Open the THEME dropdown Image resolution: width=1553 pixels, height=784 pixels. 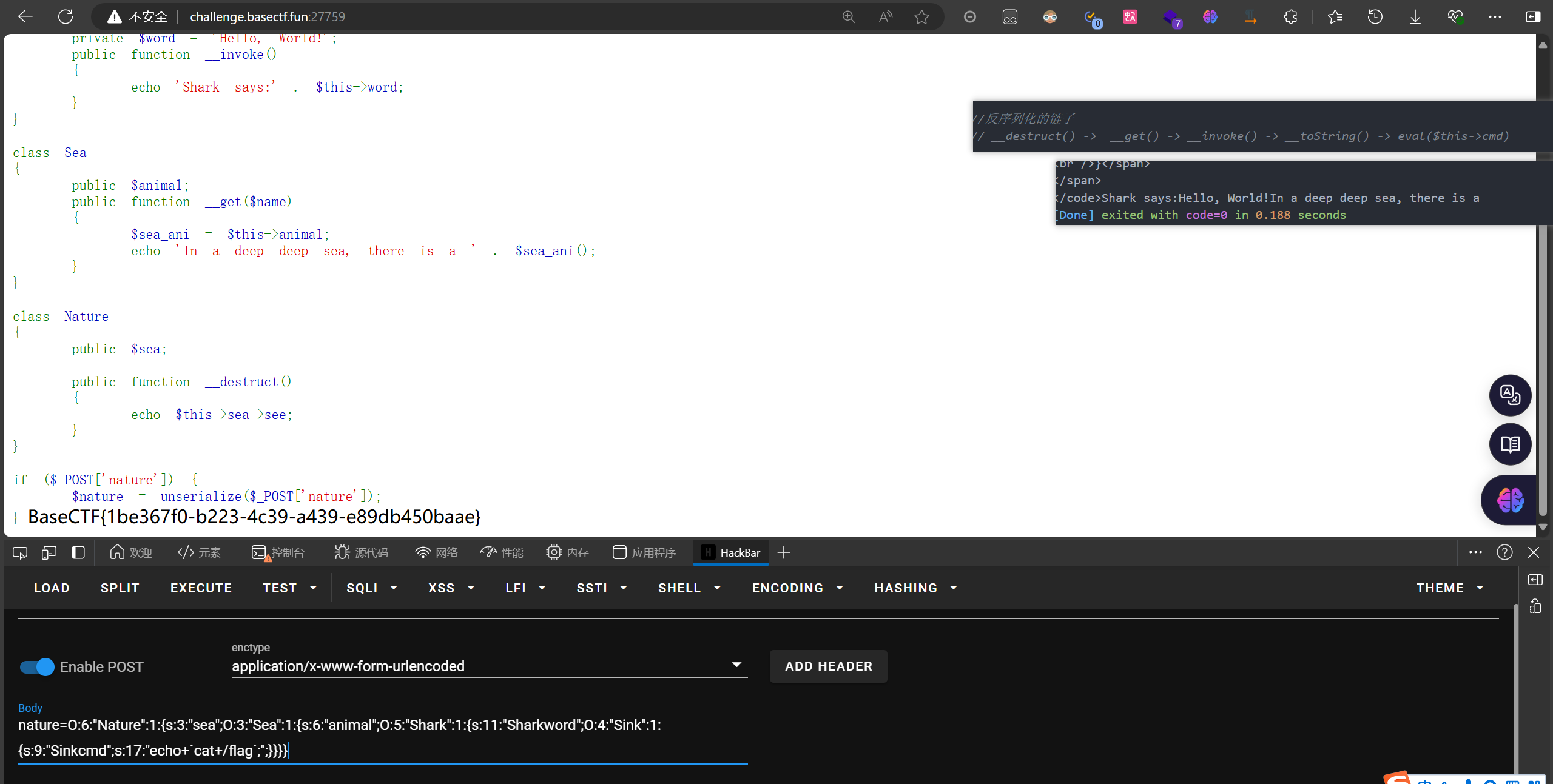click(1450, 588)
